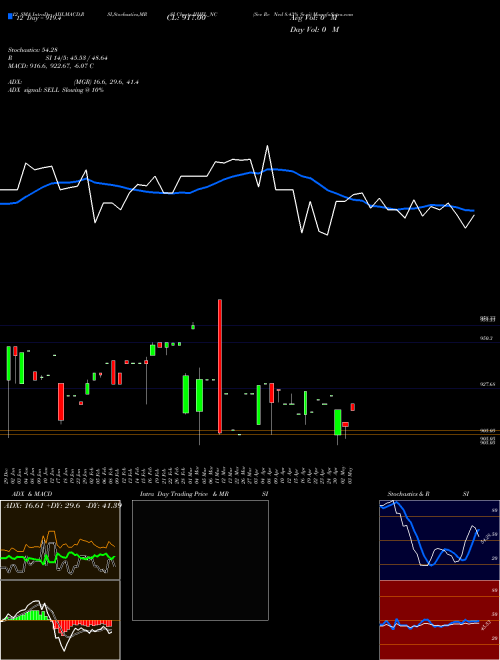Click the 'Day Vol: 0 M' text
The width and height of the screenshot is (500, 660).
pos(314,29)
